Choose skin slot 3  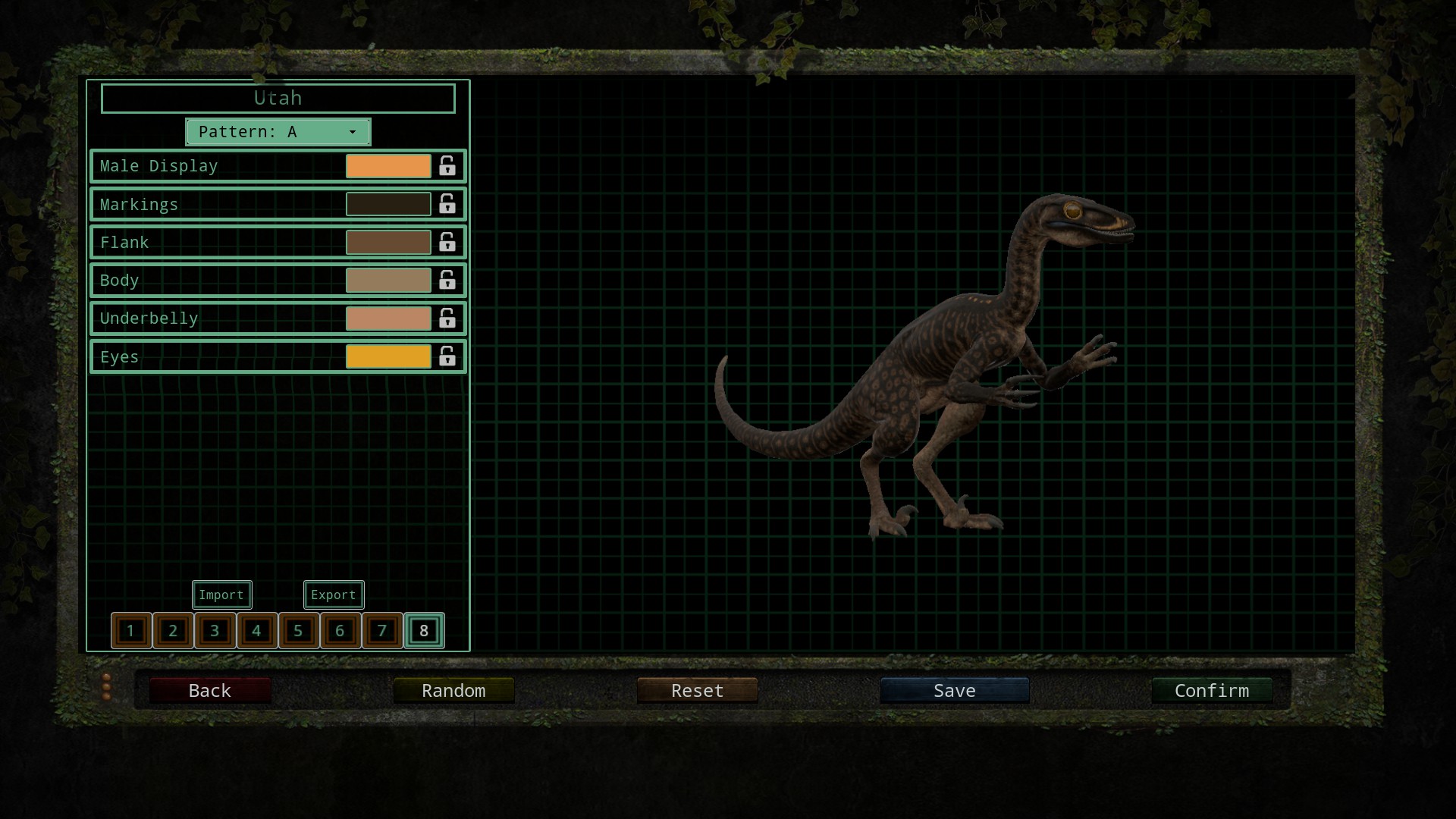click(215, 631)
